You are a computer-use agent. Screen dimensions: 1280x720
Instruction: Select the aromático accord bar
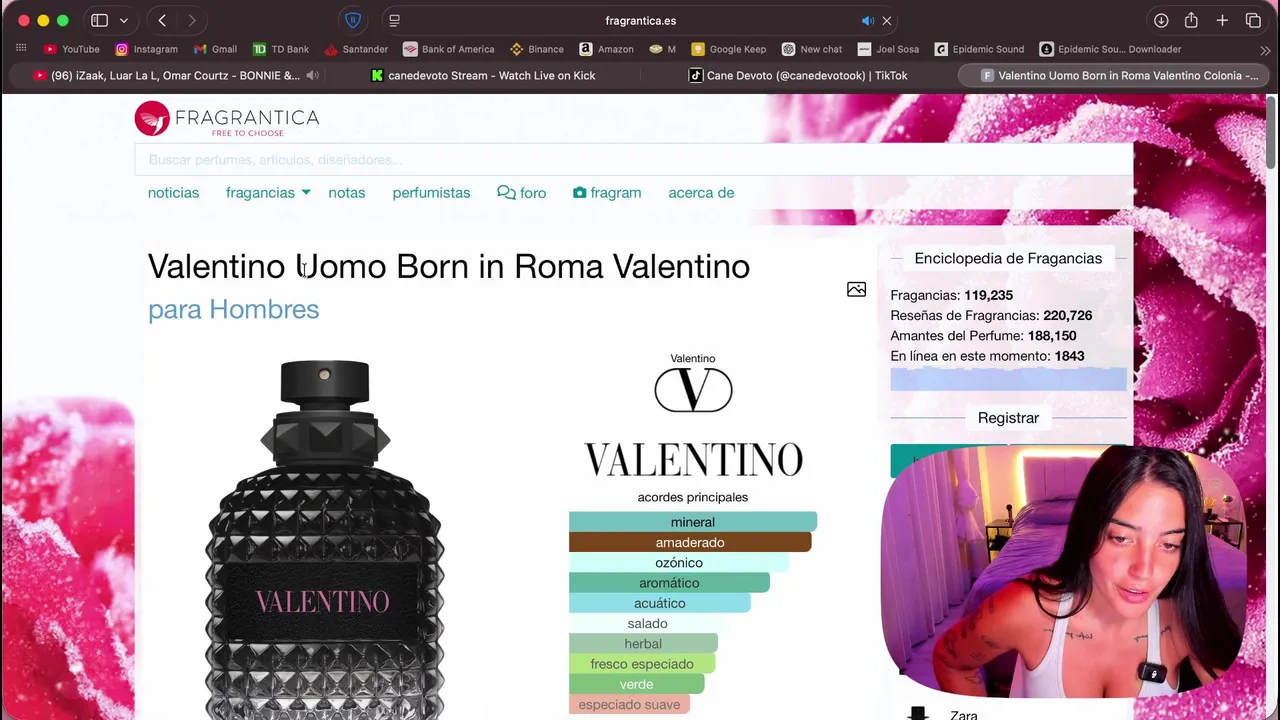(669, 583)
